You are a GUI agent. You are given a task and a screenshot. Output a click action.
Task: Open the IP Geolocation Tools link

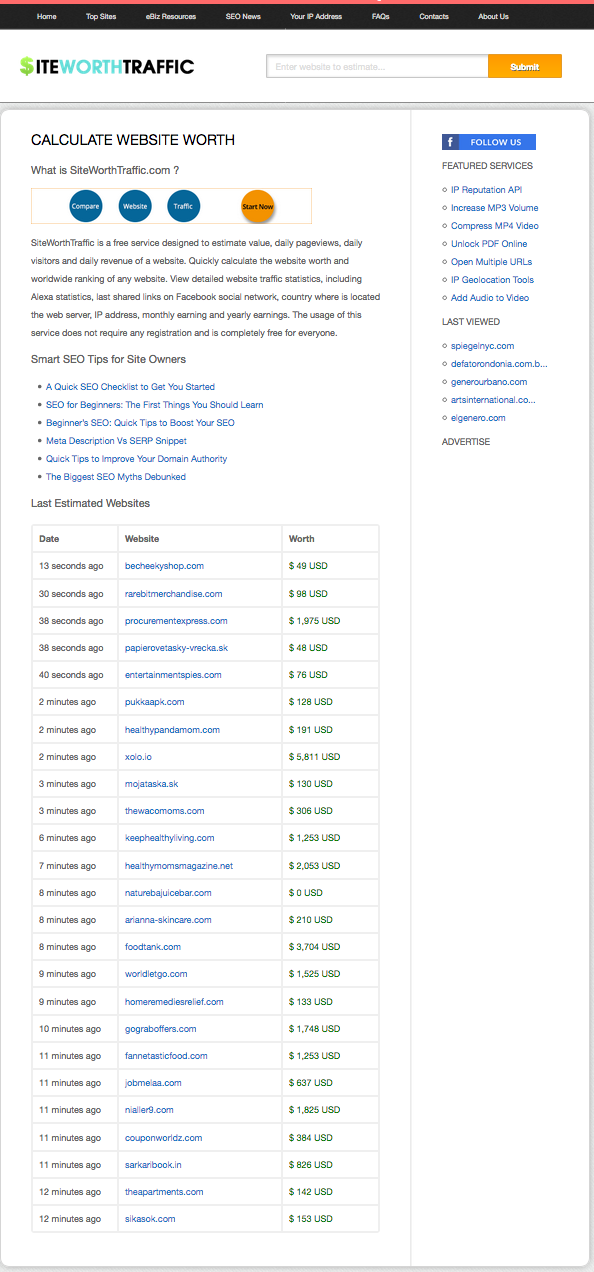492,280
